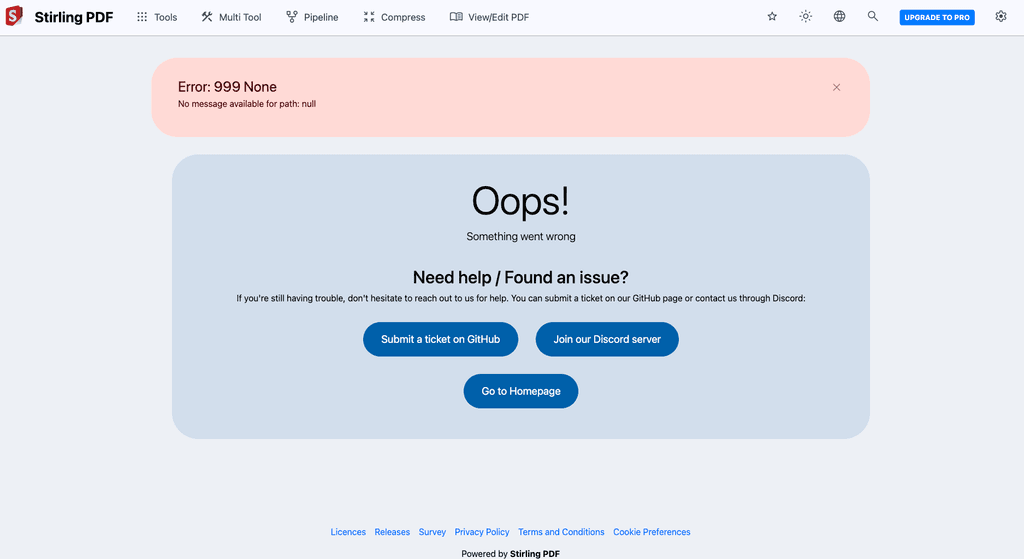Open settings via the gear icon
Image resolution: width=1024 pixels, height=559 pixels.
[x=1001, y=17]
